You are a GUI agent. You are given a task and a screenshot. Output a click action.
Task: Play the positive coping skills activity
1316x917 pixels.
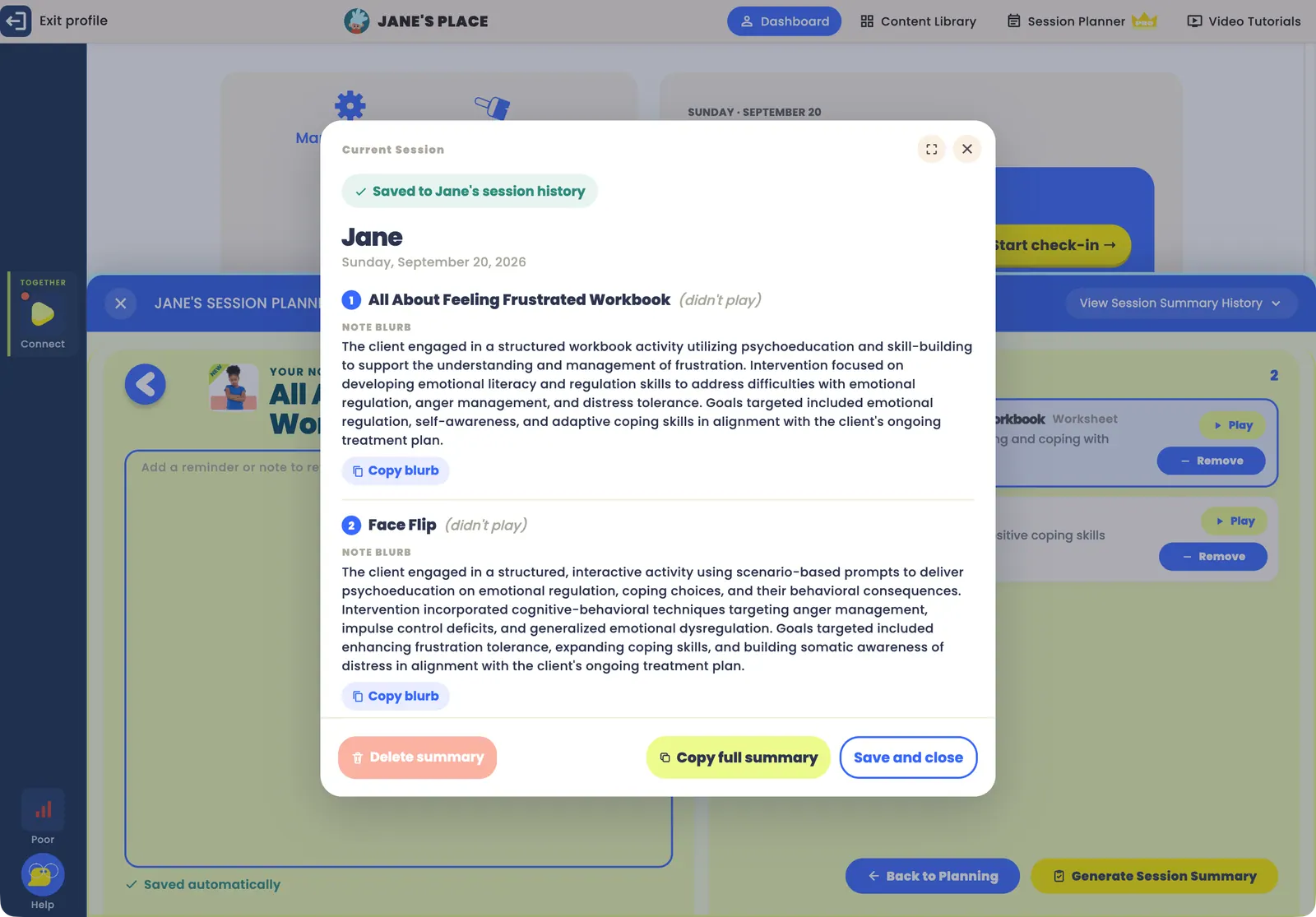point(1235,521)
